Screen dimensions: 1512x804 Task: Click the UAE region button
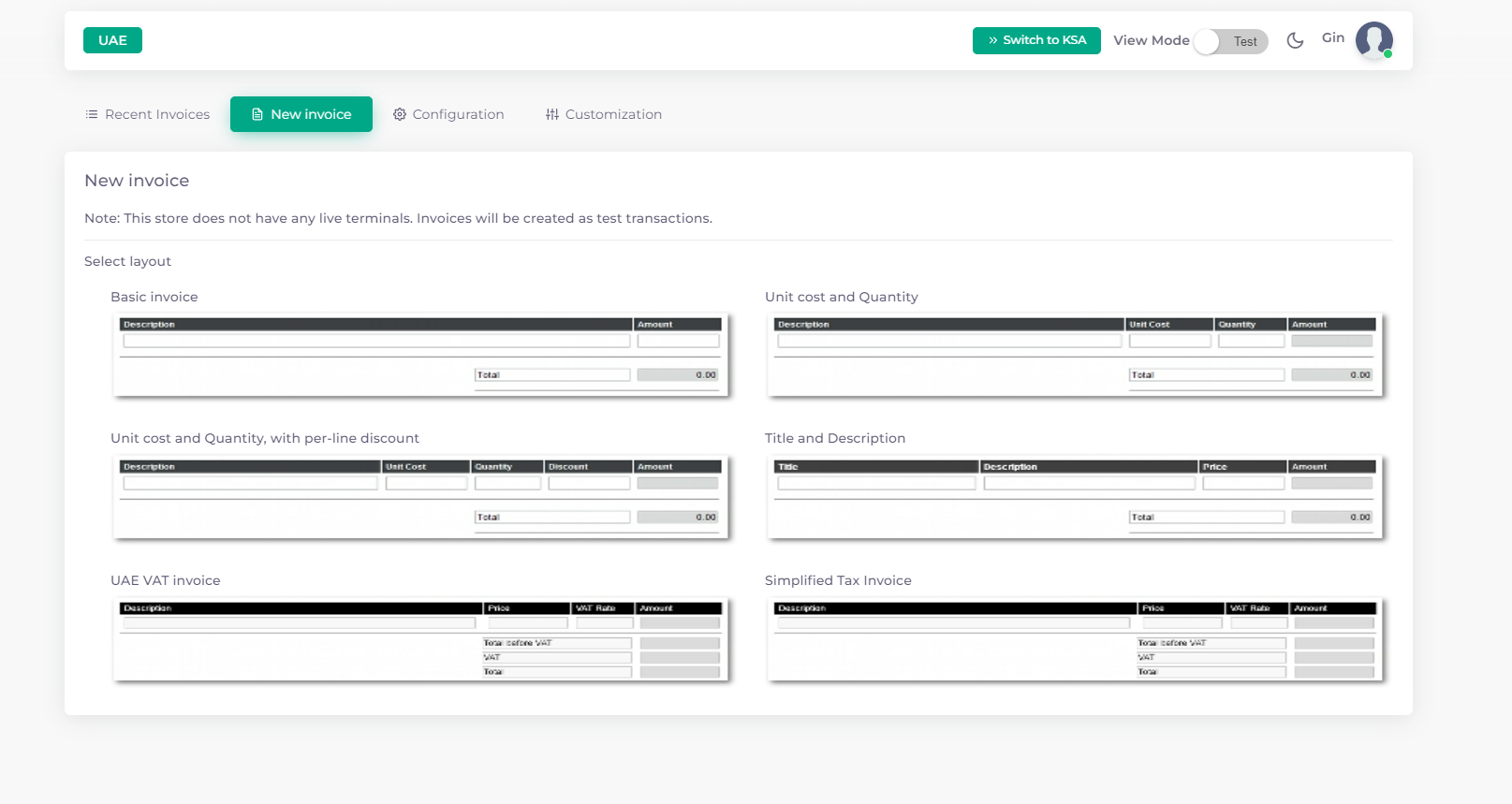[x=112, y=40]
